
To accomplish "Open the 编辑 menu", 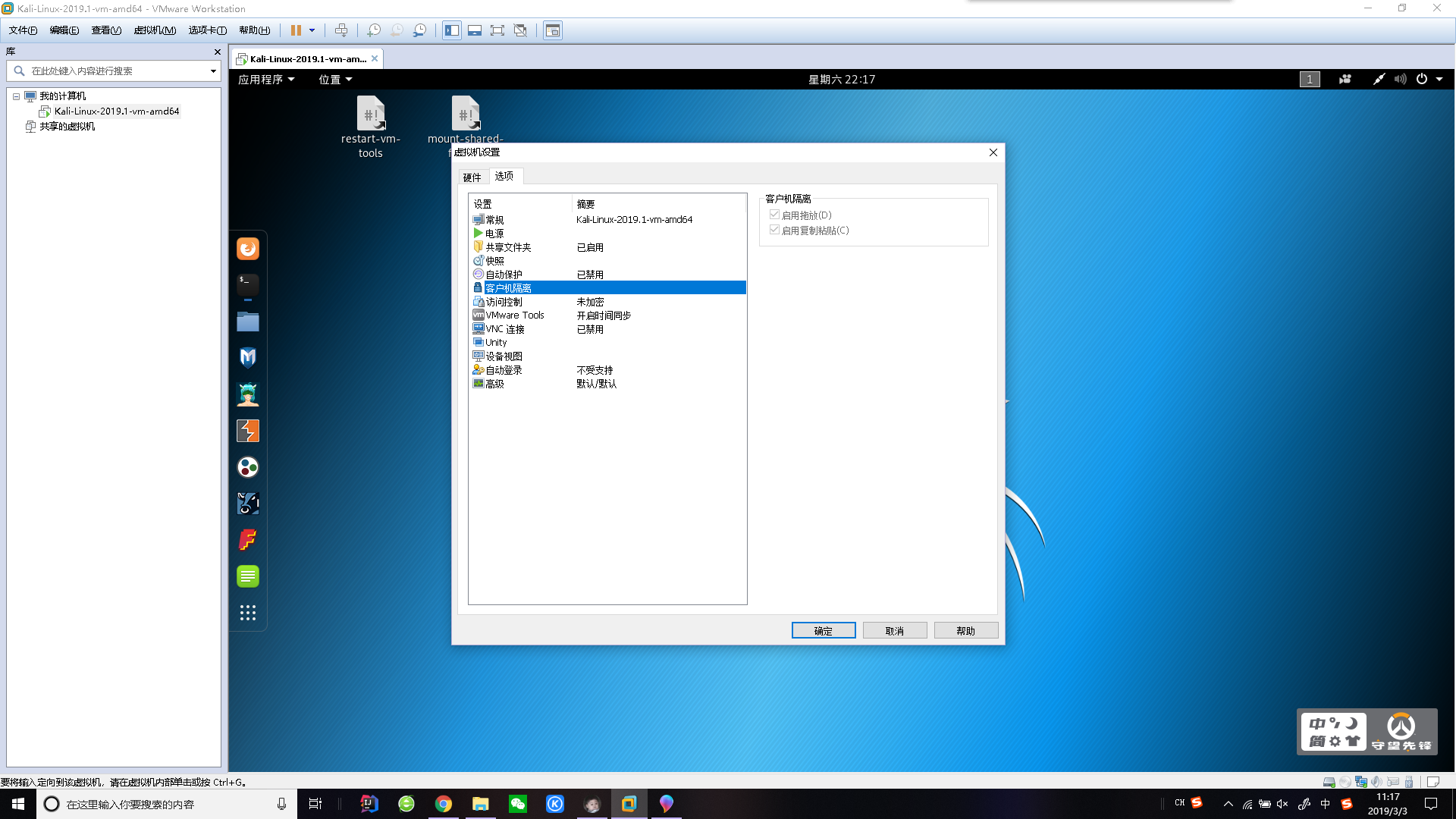I will (64, 30).
